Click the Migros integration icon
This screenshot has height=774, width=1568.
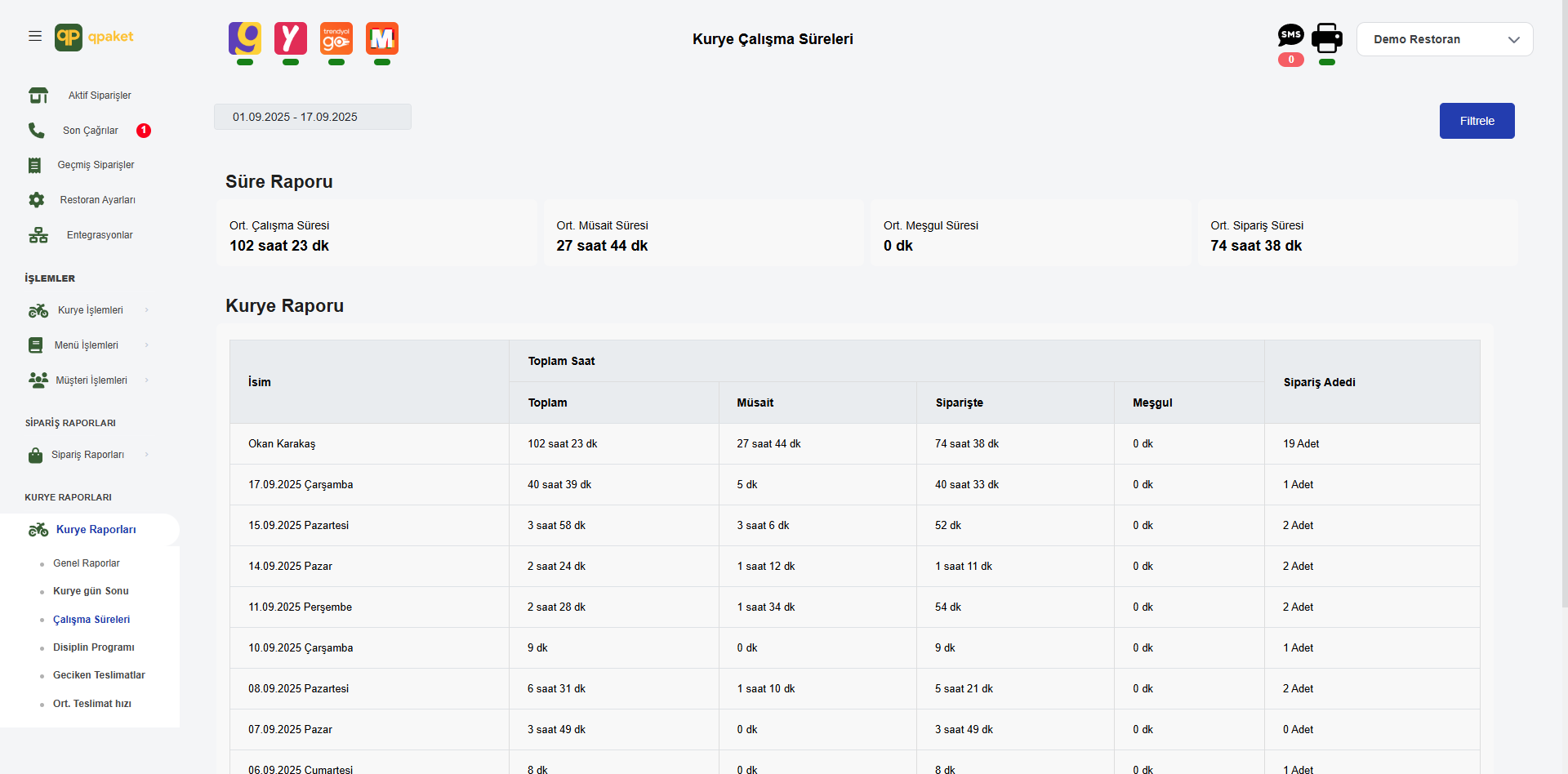pyautogui.click(x=382, y=39)
